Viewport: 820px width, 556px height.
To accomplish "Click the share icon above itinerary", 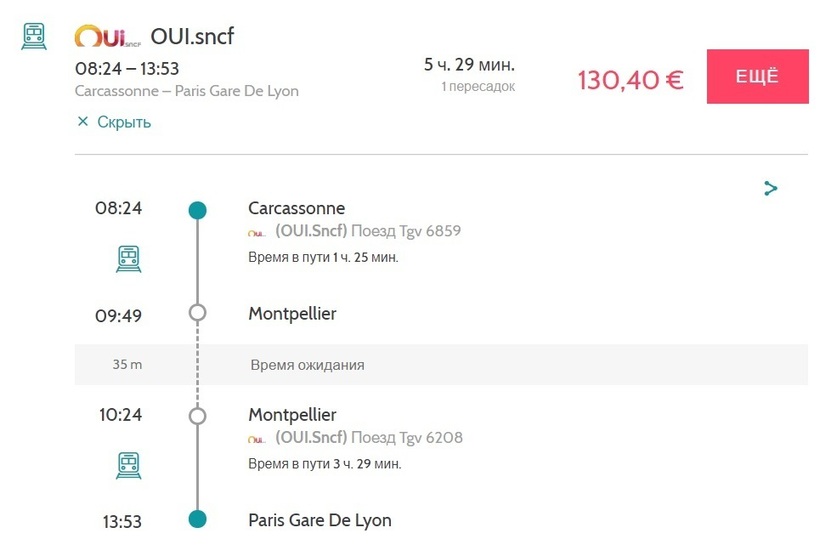I will pyautogui.click(x=770, y=188).
